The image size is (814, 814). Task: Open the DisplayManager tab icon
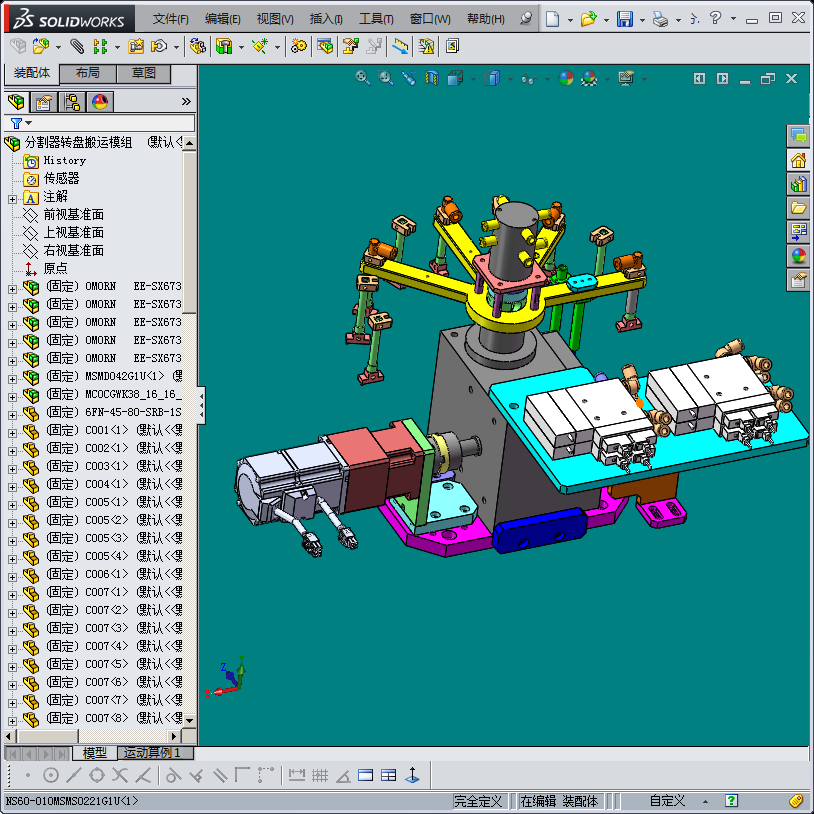[x=100, y=102]
